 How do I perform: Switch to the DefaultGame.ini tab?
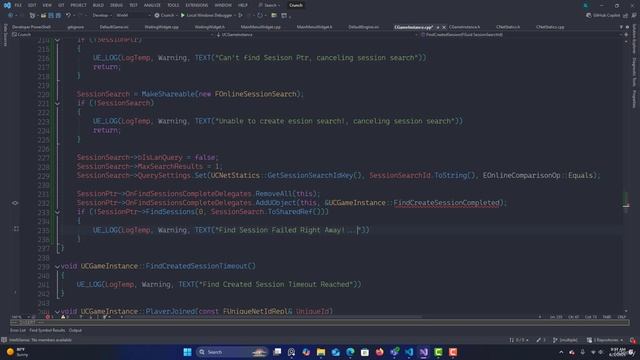(114, 27)
